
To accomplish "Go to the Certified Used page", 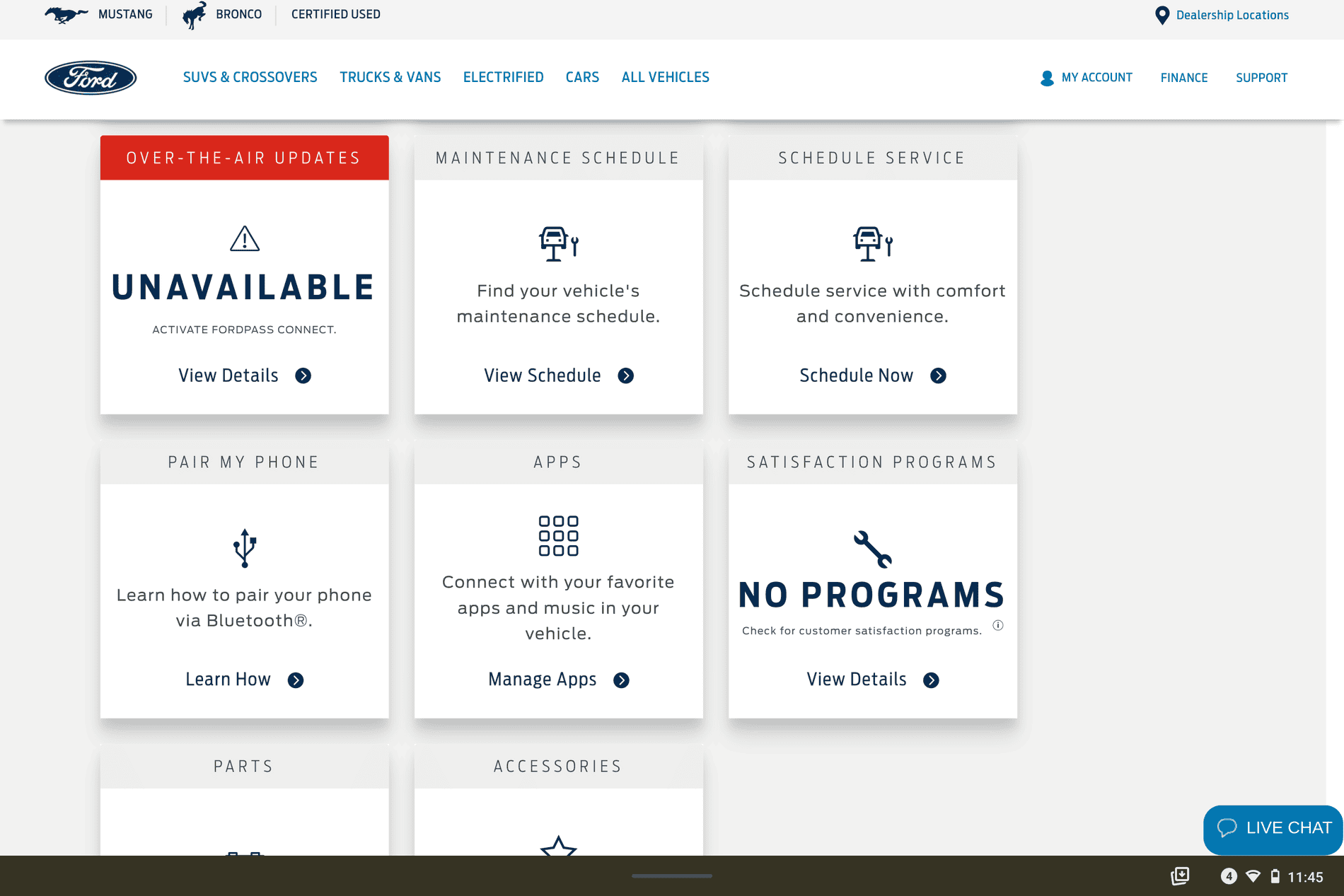I will click(336, 14).
